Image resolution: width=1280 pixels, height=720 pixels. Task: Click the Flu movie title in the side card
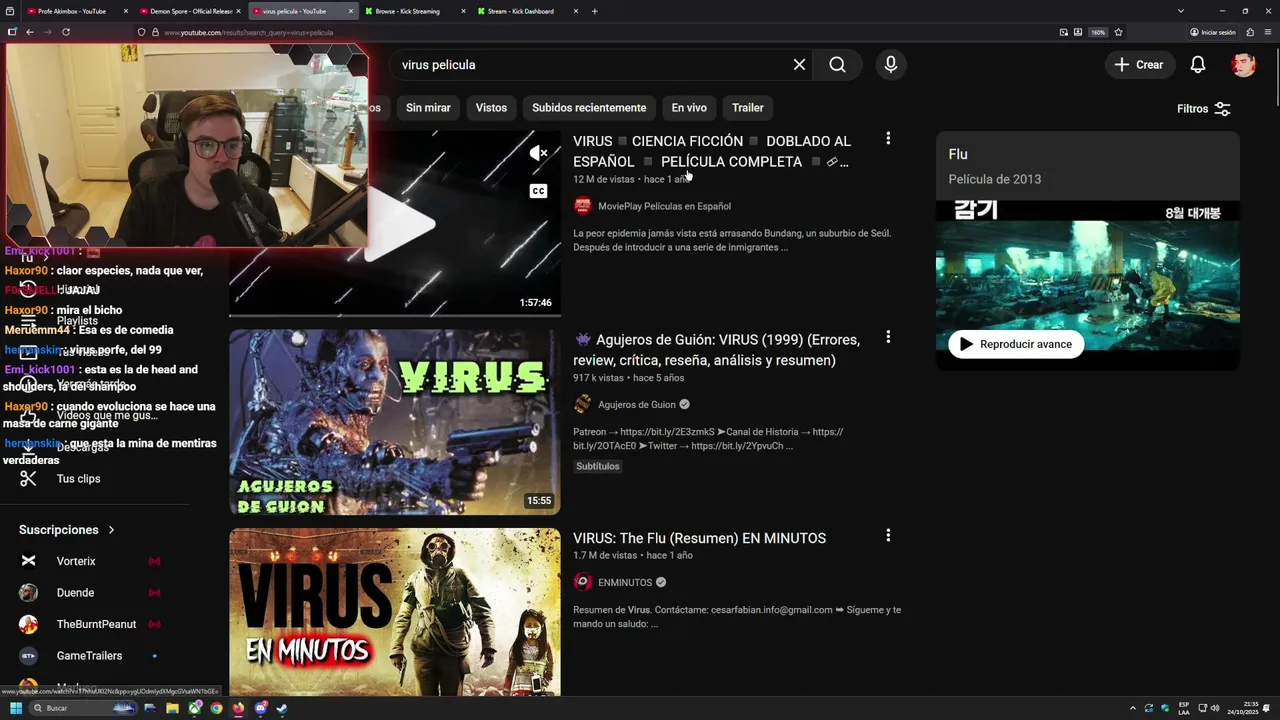point(958,154)
